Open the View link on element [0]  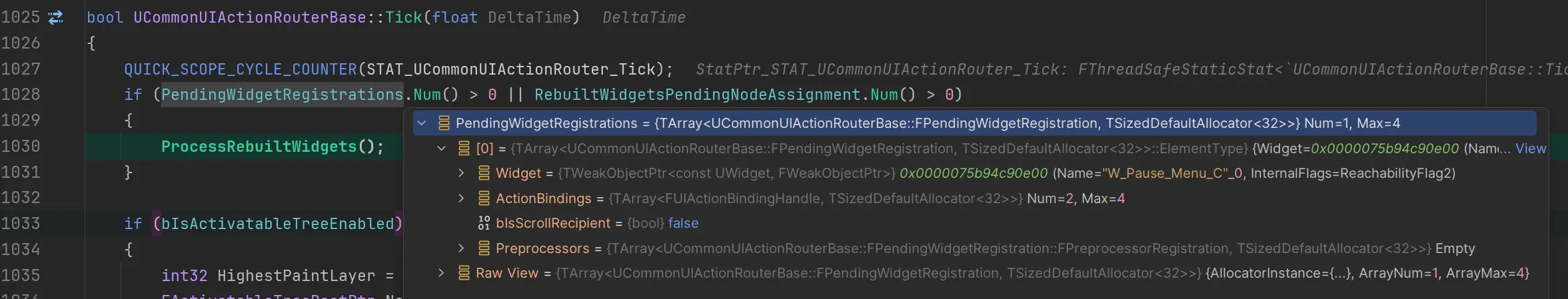coord(1531,149)
